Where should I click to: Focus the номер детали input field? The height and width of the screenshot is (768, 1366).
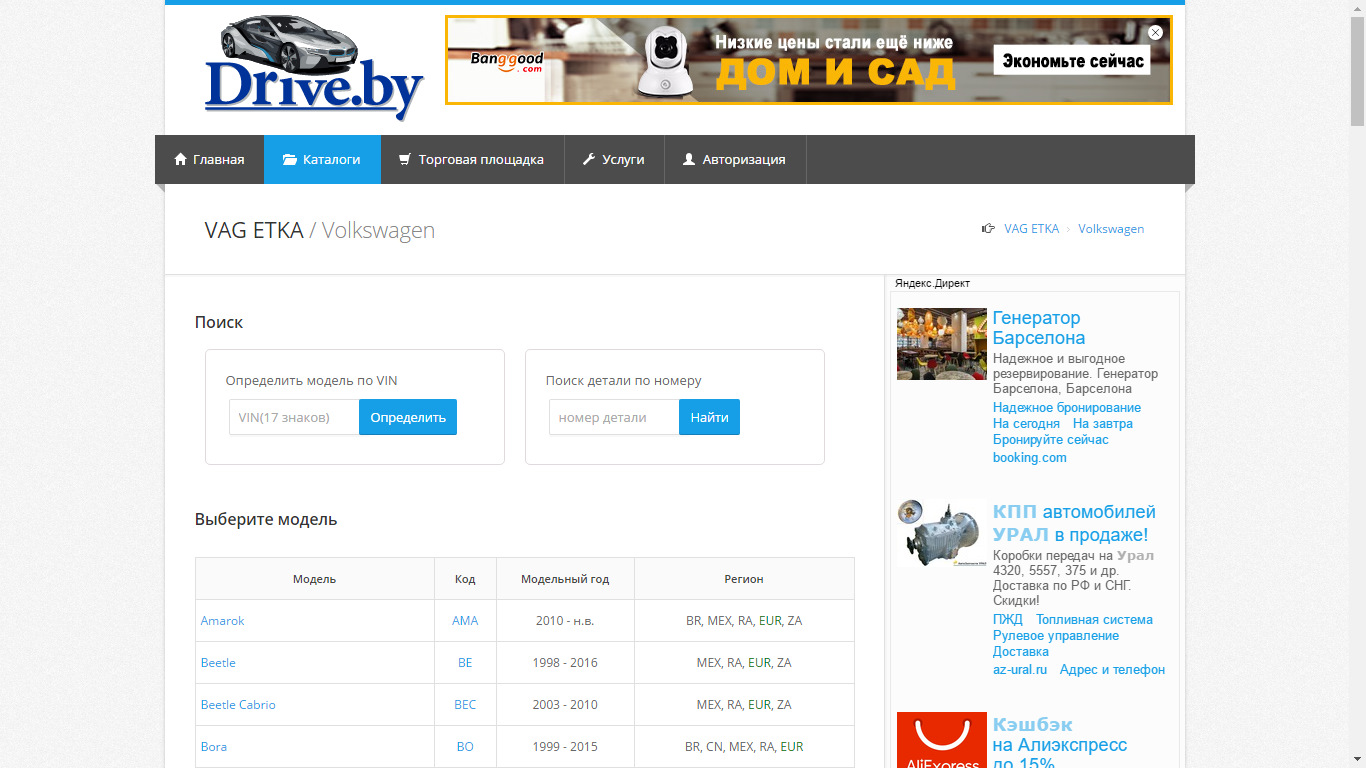coord(614,417)
